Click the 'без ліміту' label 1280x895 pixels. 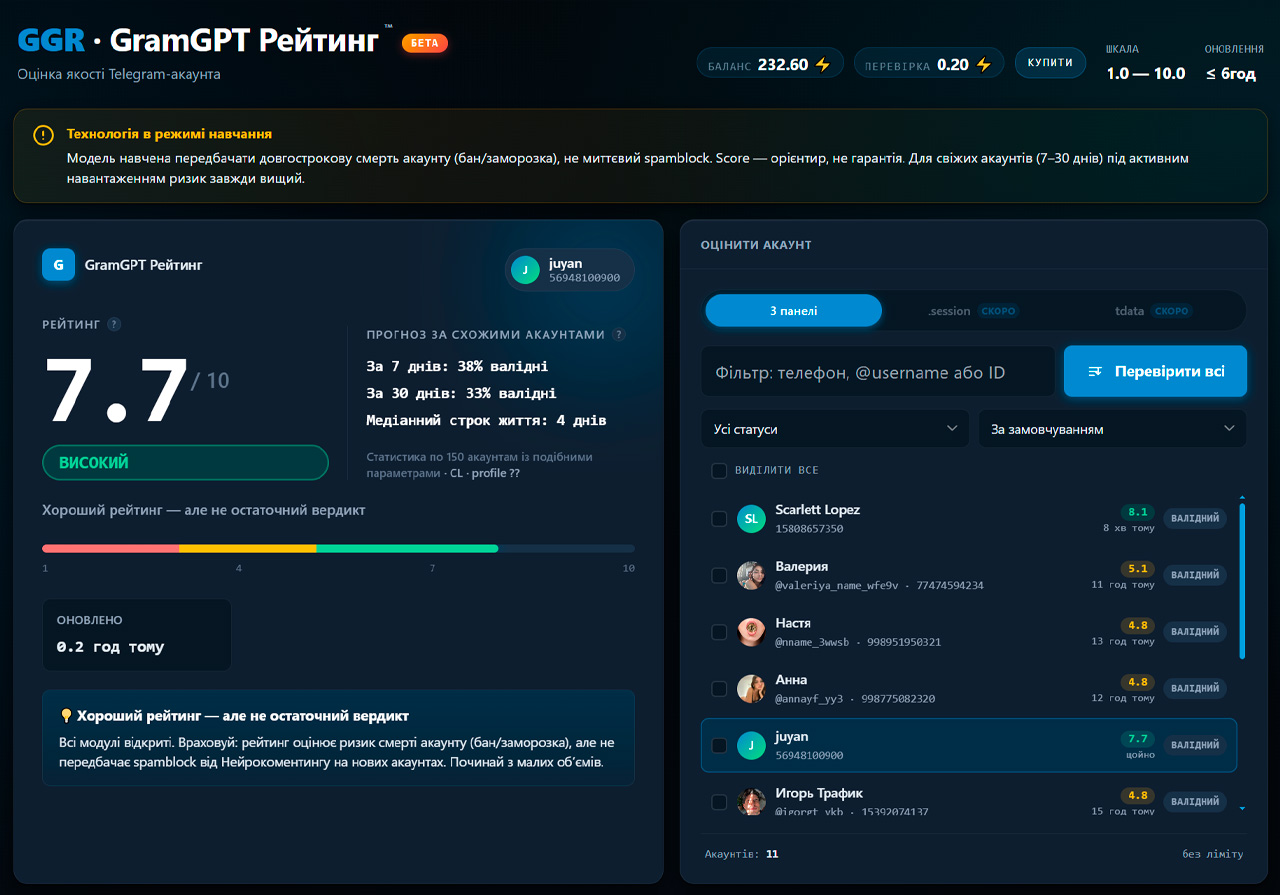[x=1212, y=854]
